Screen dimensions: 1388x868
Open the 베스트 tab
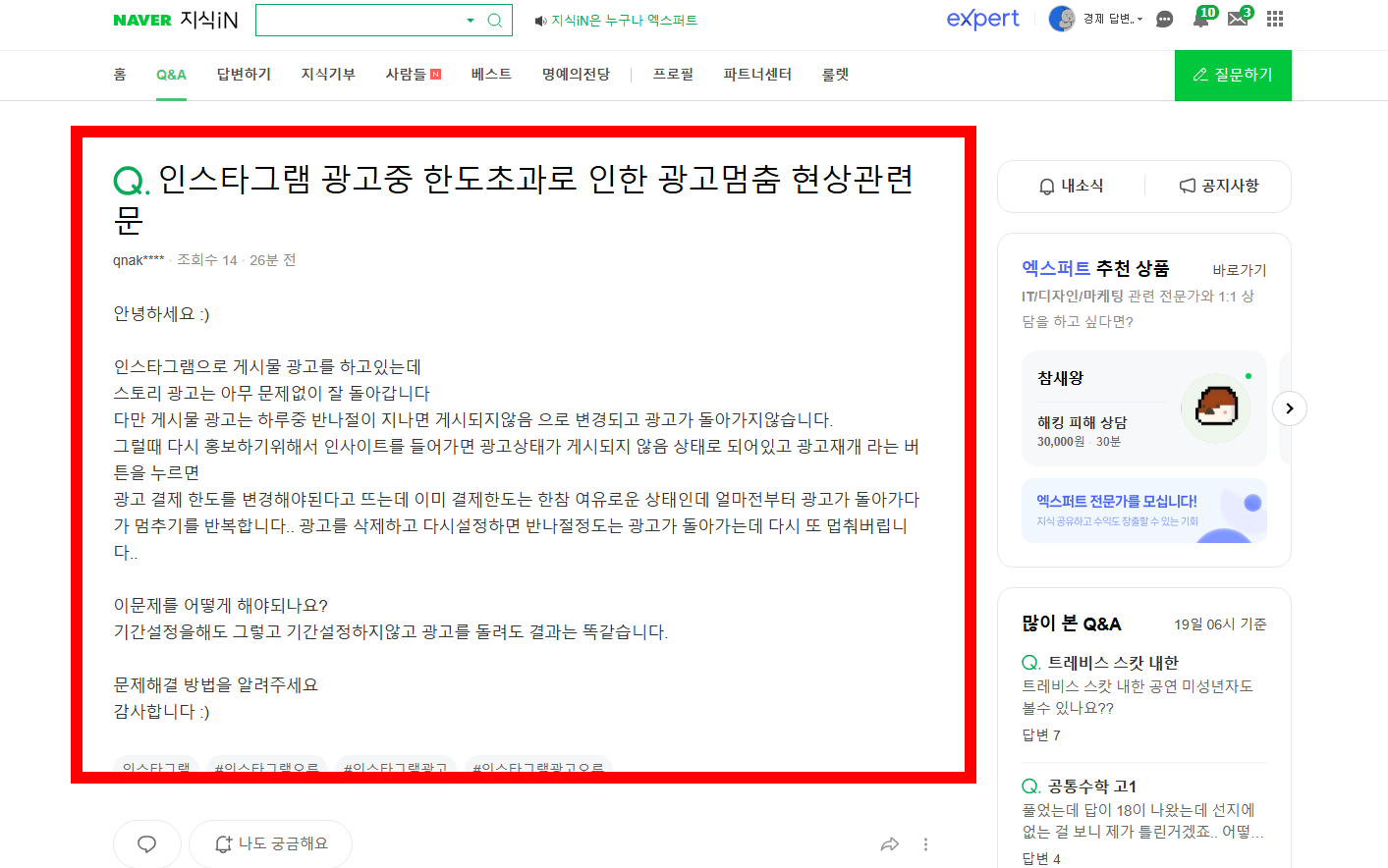[x=491, y=75]
